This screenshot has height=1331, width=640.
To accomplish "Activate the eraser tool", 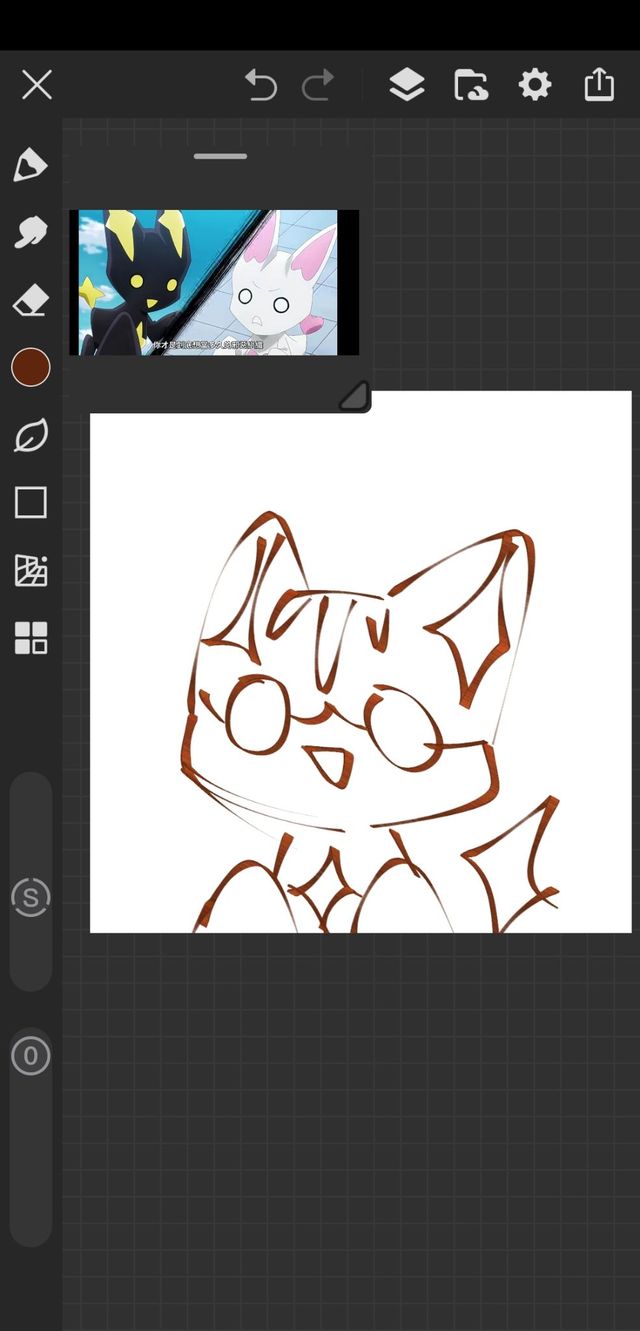I will click(30, 300).
